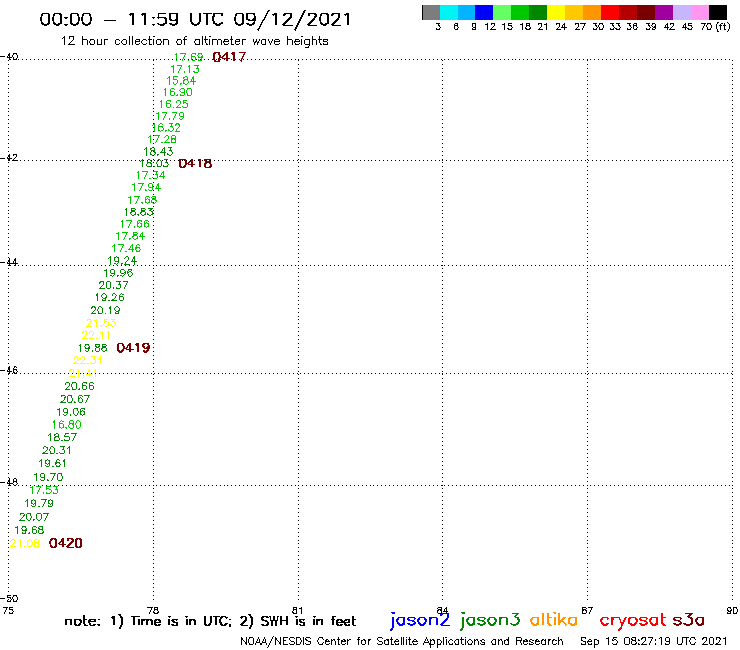The image size is (740, 650).
Task: Click the wave height value 17.84
Action: coord(130,236)
